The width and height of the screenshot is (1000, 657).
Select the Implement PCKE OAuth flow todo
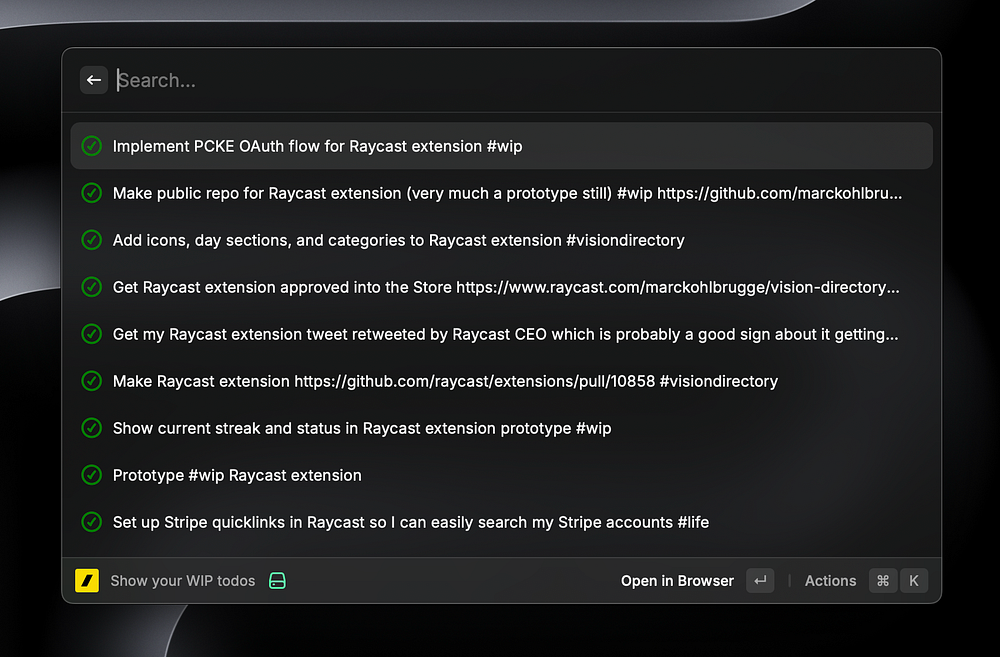point(318,146)
